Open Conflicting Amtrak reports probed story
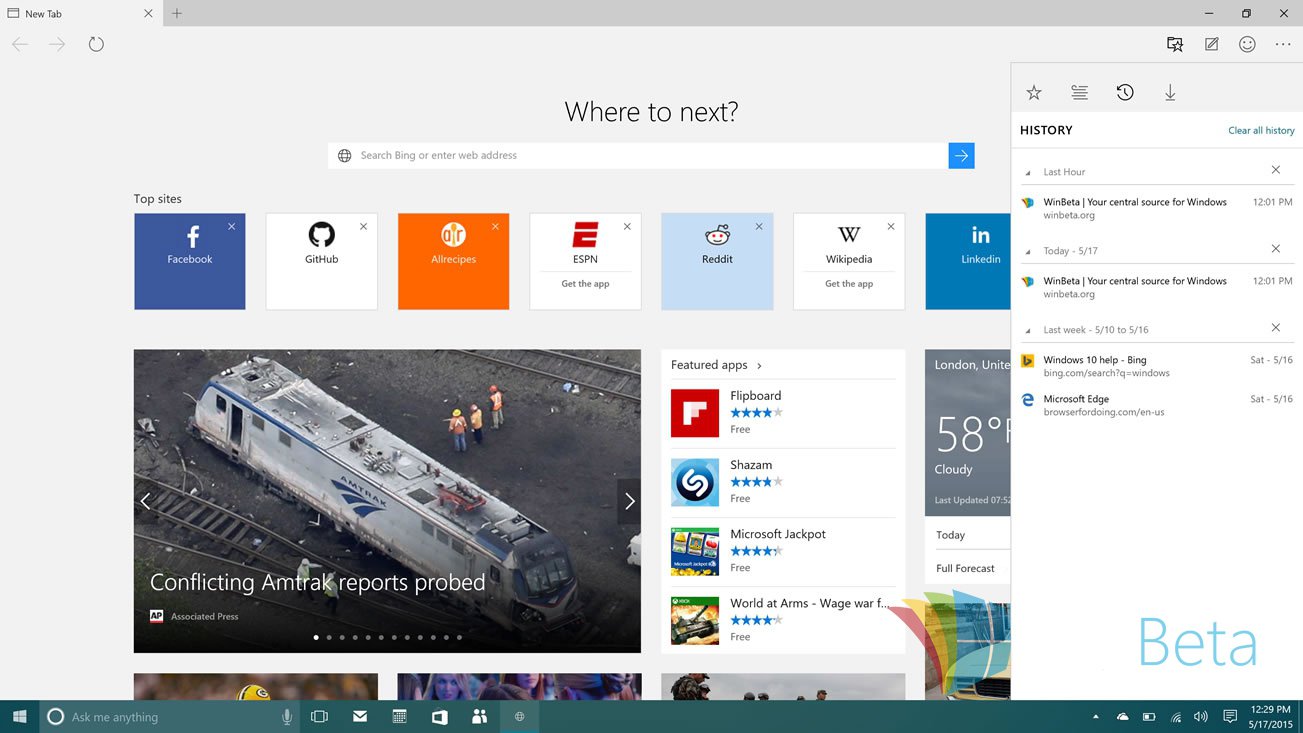The image size is (1303, 733). (x=318, y=582)
